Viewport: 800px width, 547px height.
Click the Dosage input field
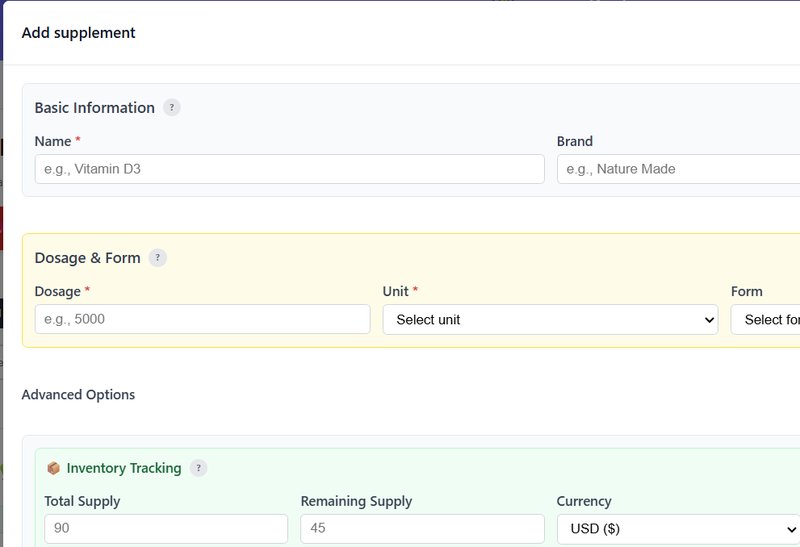tap(202, 320)
